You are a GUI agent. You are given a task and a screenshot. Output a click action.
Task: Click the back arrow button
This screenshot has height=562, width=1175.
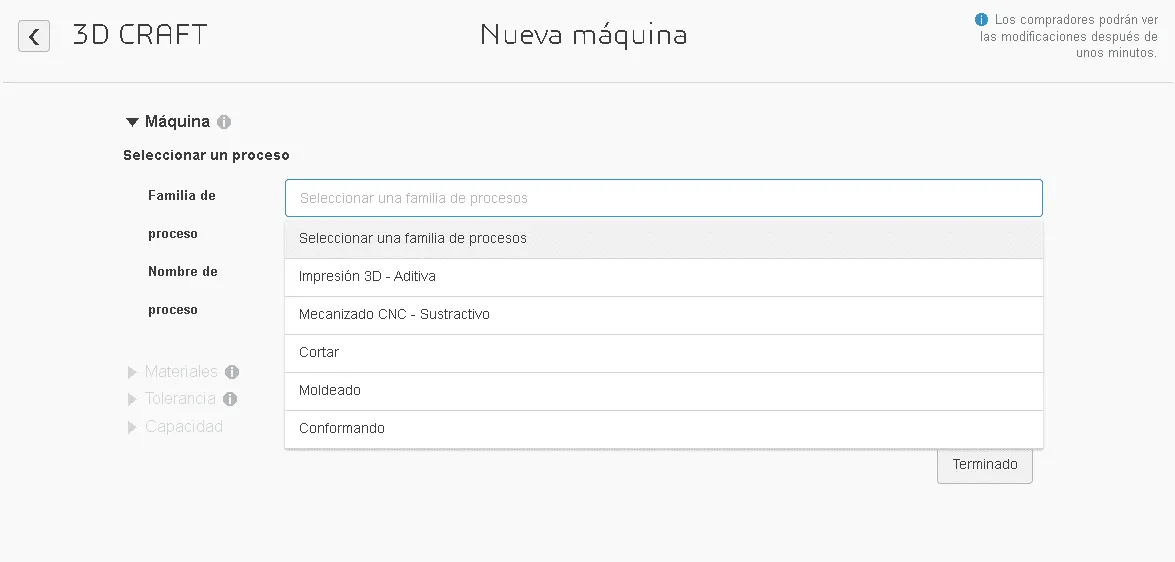tap(34, 37)
